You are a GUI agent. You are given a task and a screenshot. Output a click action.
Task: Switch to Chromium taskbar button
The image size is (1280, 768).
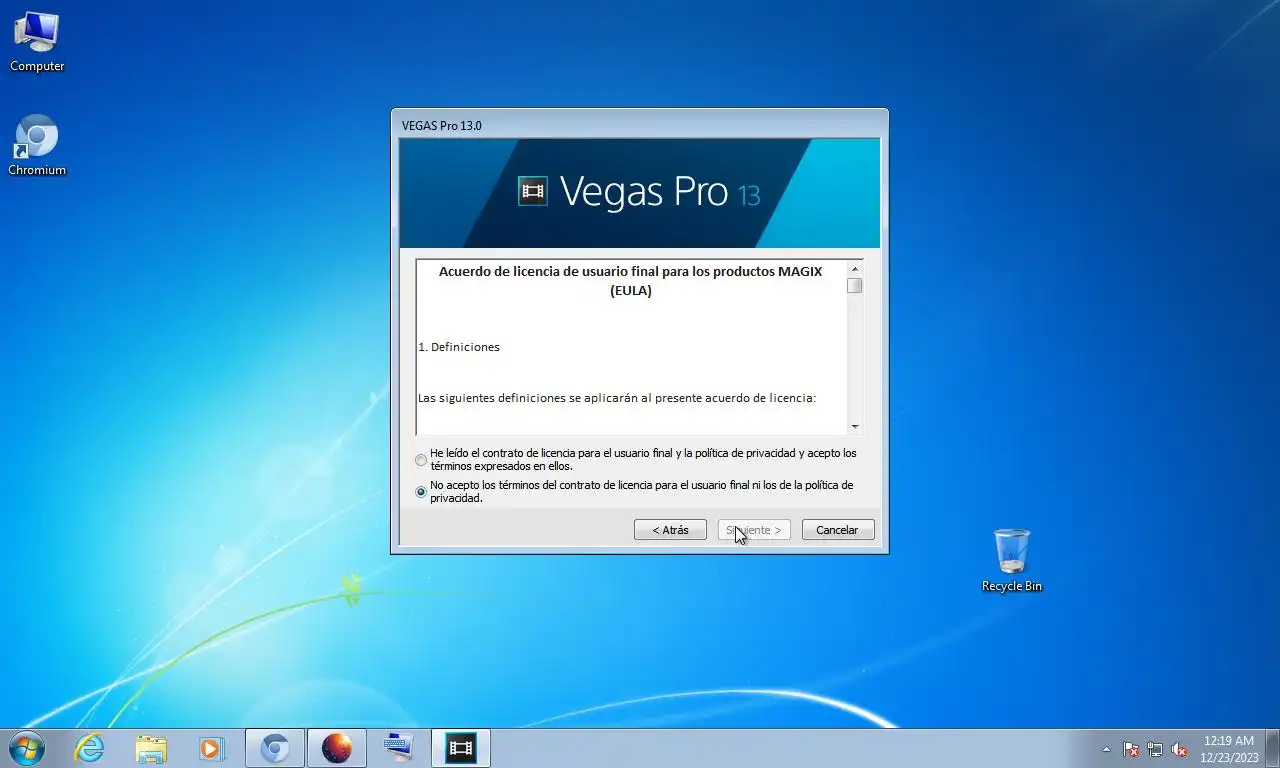point(275,748)
